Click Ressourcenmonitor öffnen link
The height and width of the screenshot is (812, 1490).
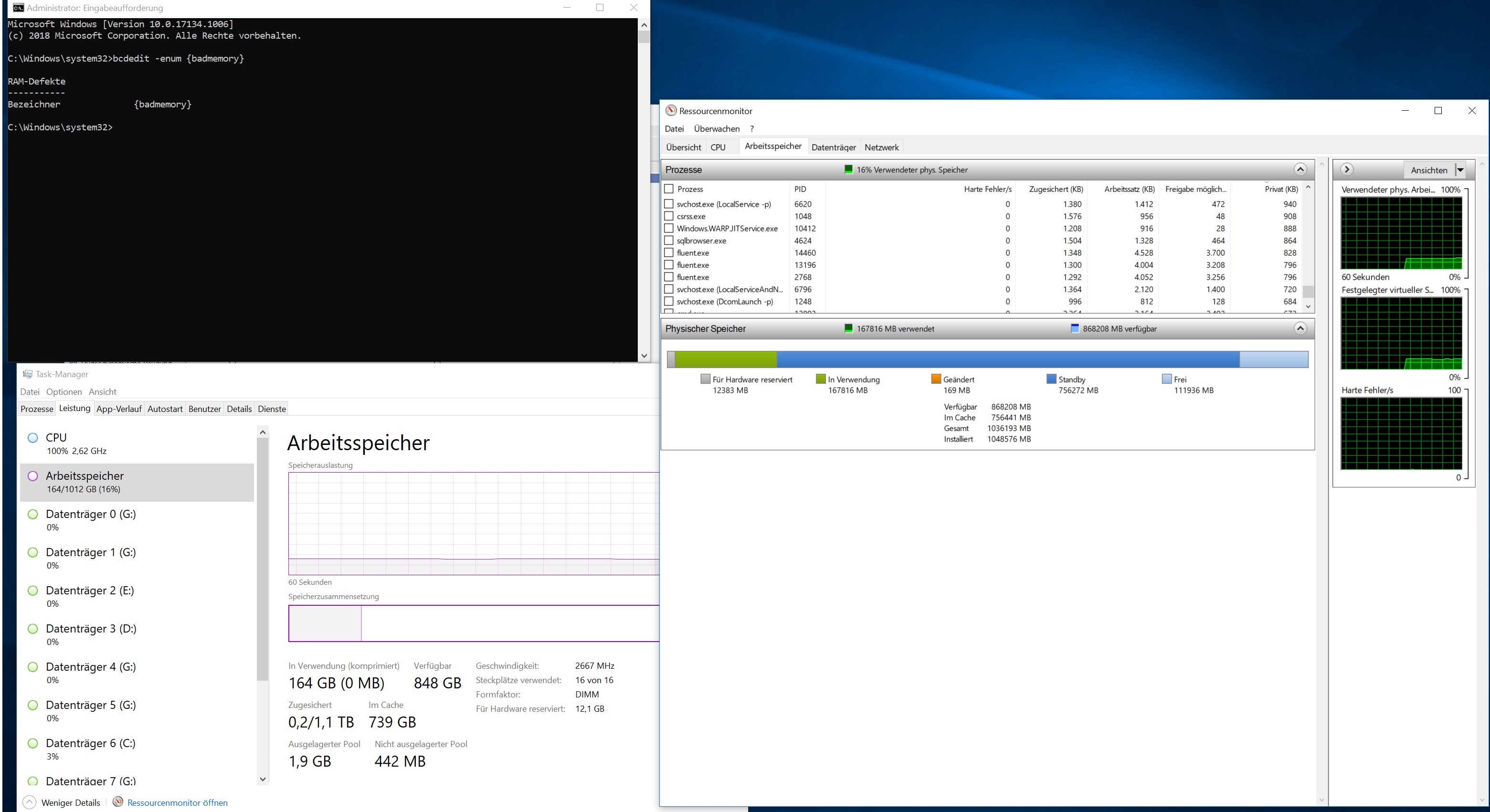click(x=177, y=803)
